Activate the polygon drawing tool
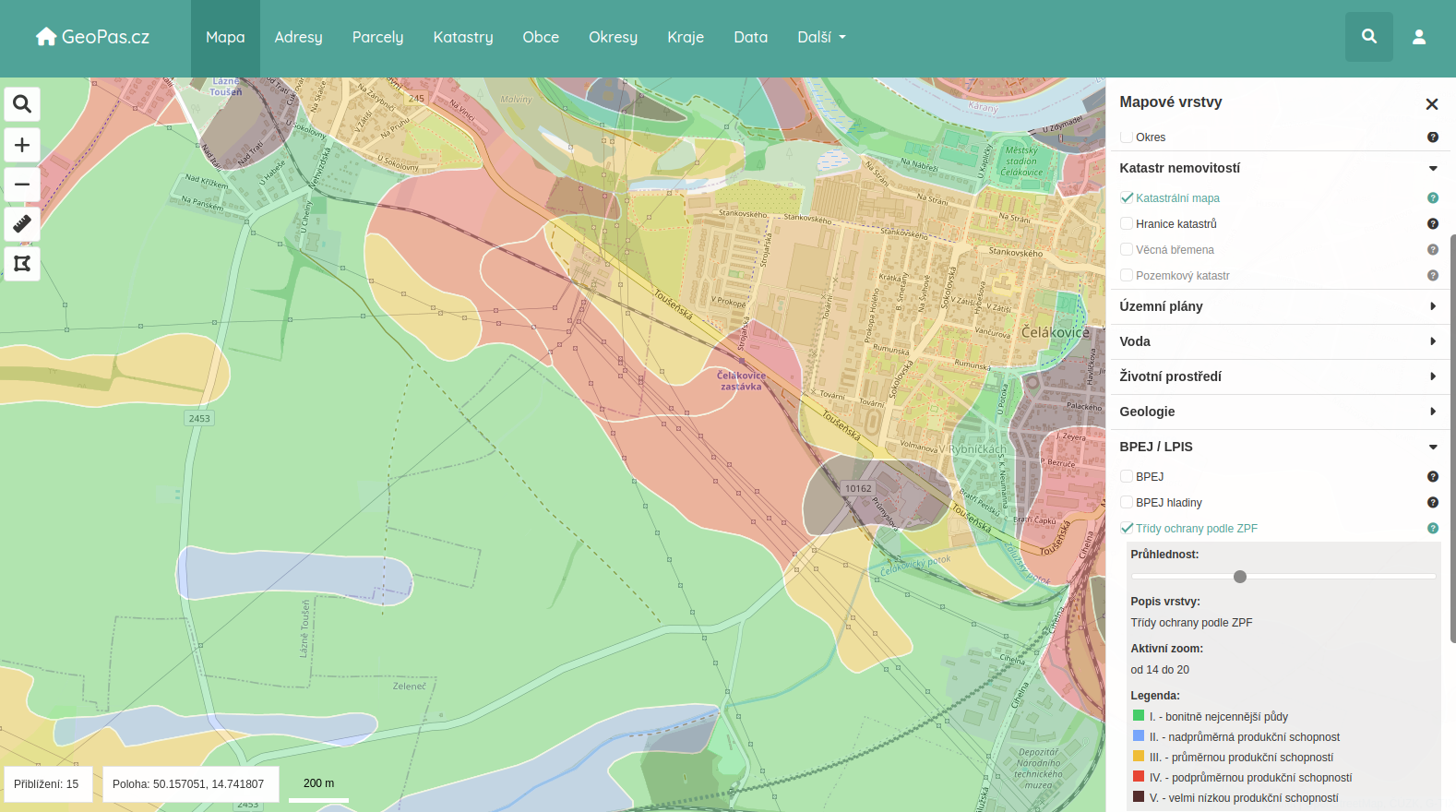 click(x=22, y=264)
